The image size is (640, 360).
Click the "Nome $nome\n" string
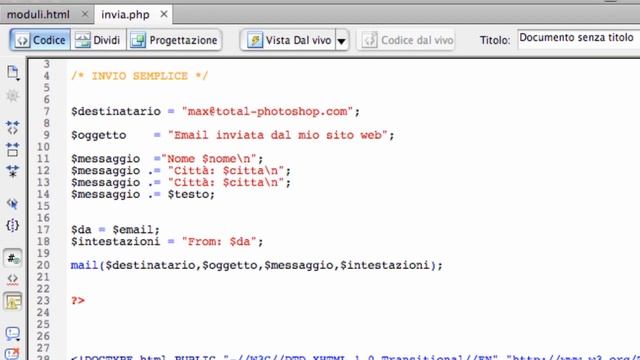209,159
